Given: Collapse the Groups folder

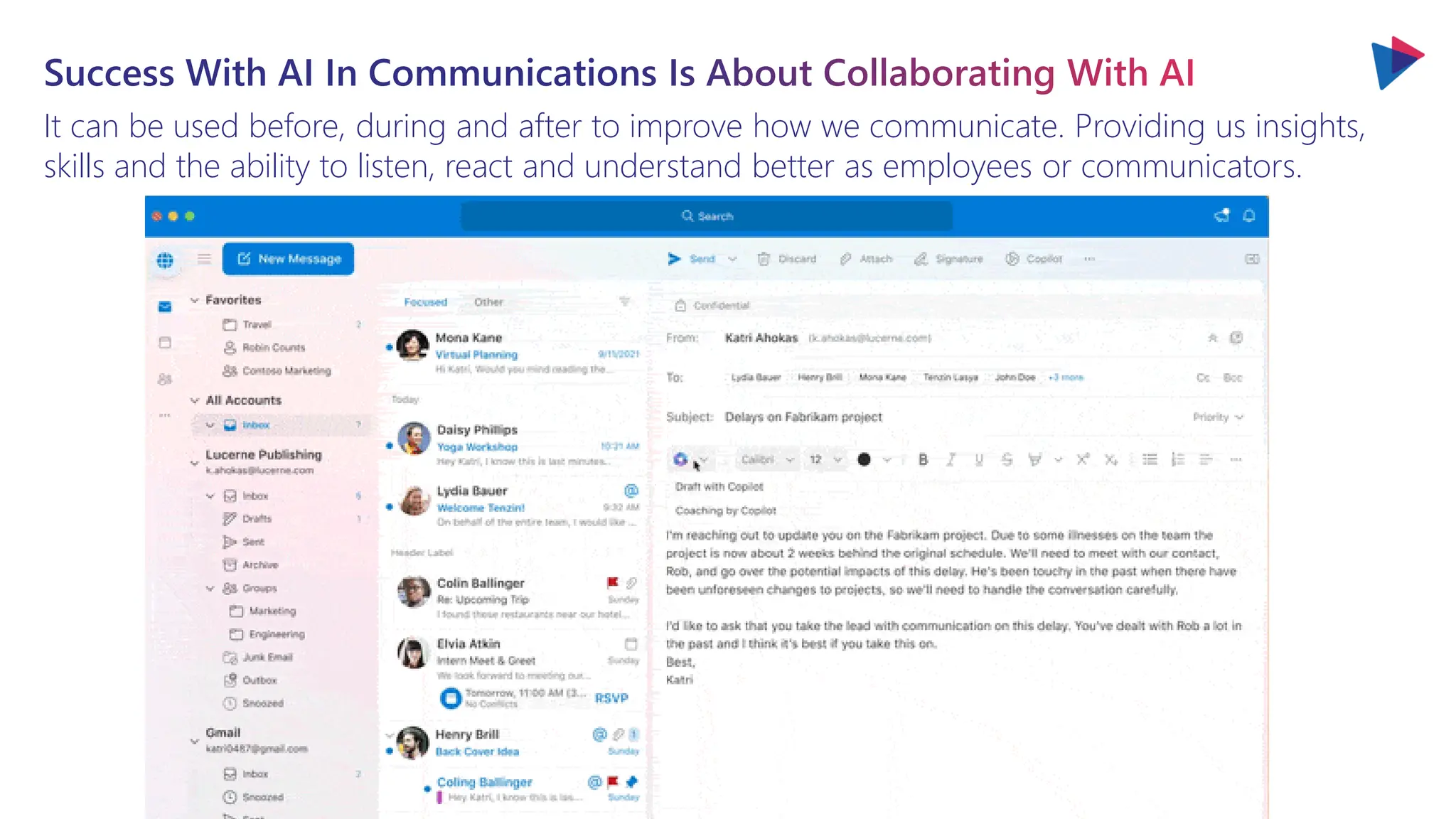Looking at the screenshot, I should pyautogui.click(x=210, y=588).
